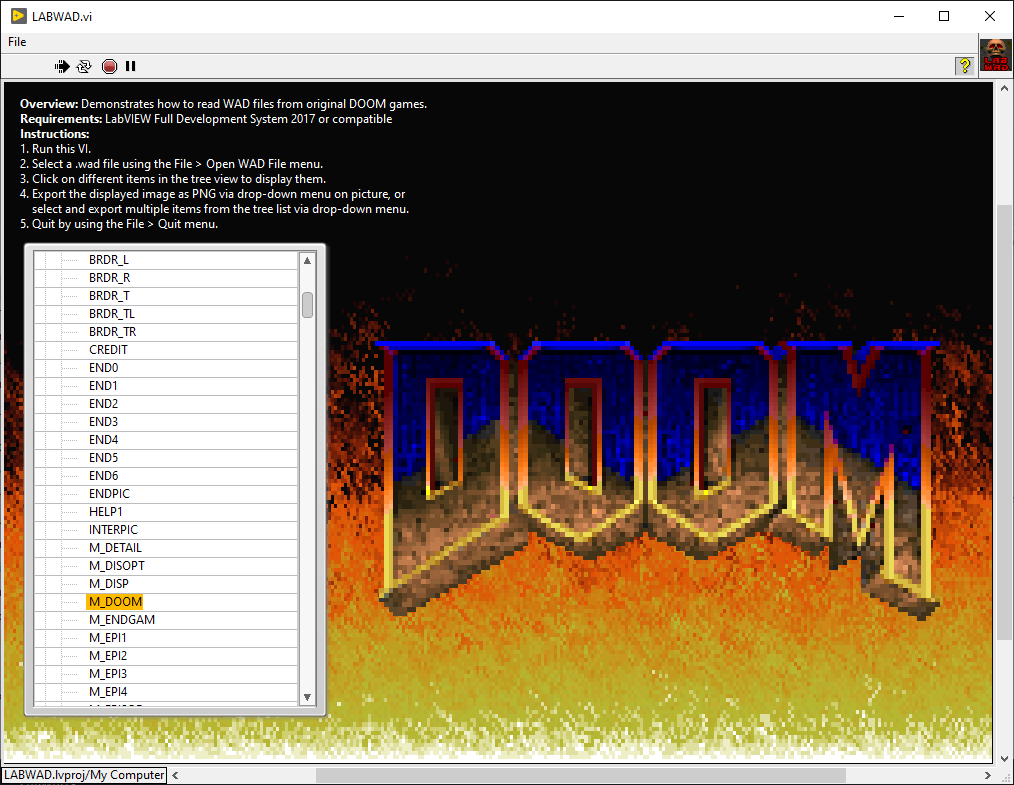Select M_ENDGAM in the tree

click(x=122, y=620)
